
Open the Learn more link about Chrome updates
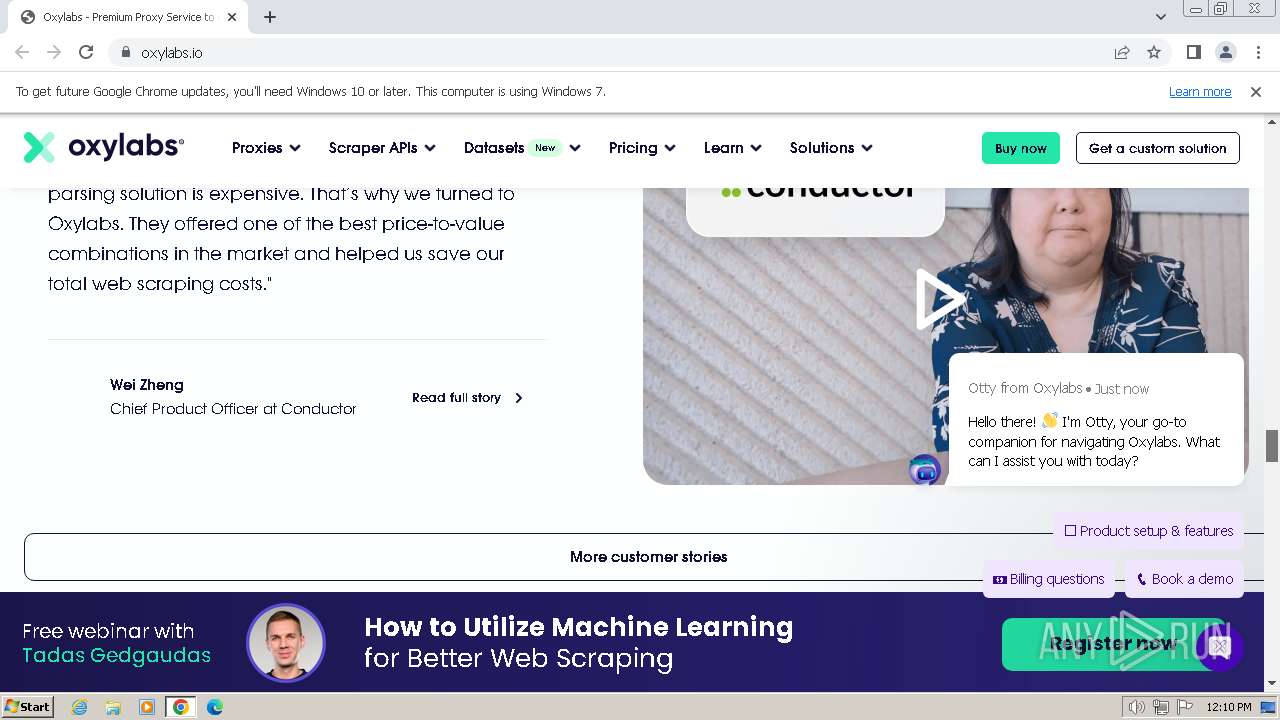click(1200, 91)
